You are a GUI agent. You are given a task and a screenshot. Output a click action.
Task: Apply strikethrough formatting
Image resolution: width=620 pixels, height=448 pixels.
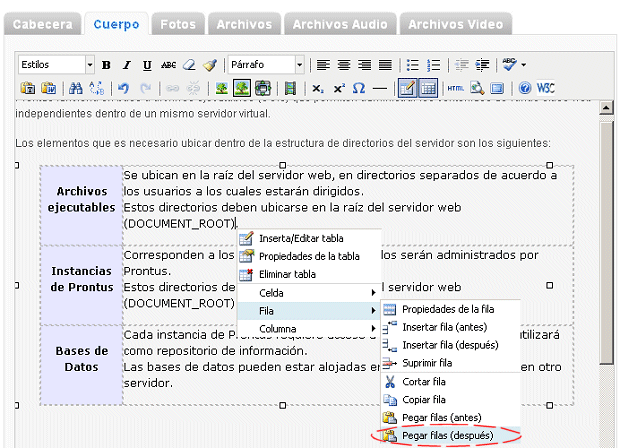[x=168, y=65]
